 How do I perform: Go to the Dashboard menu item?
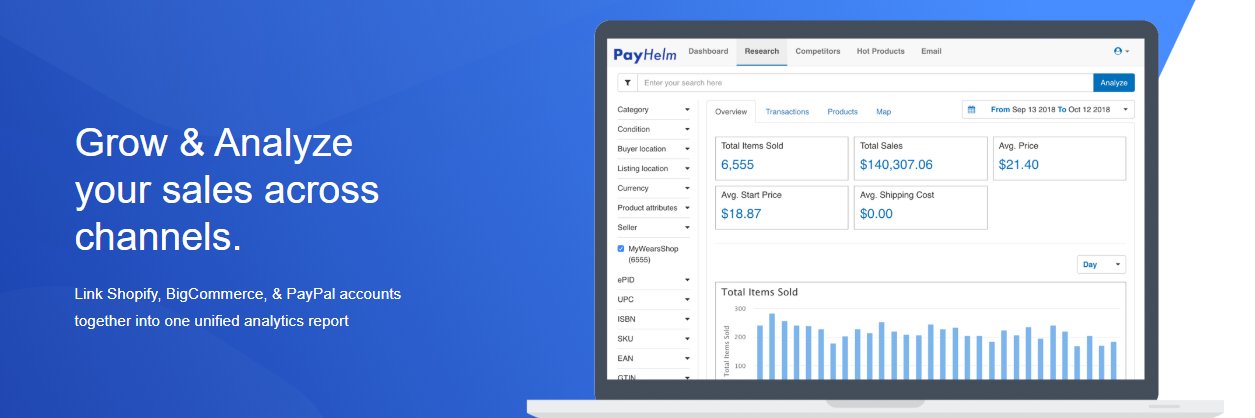point(708,51)
